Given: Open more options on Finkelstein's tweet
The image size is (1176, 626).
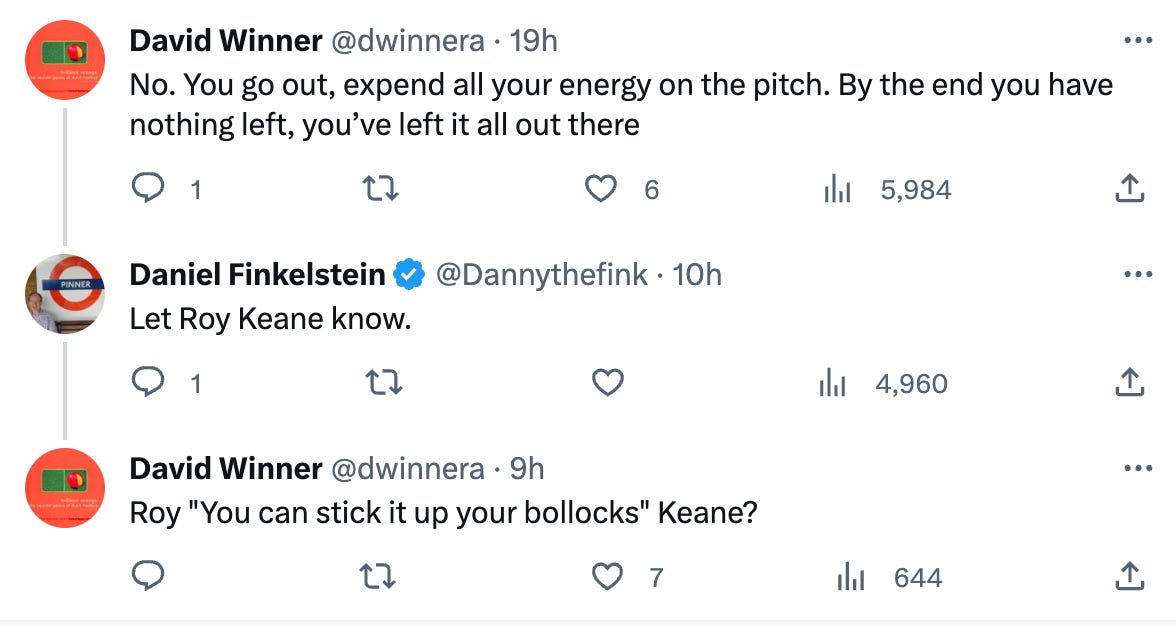Looking at the screenshot, I should pyautogui.click(x=1137, y=274).
